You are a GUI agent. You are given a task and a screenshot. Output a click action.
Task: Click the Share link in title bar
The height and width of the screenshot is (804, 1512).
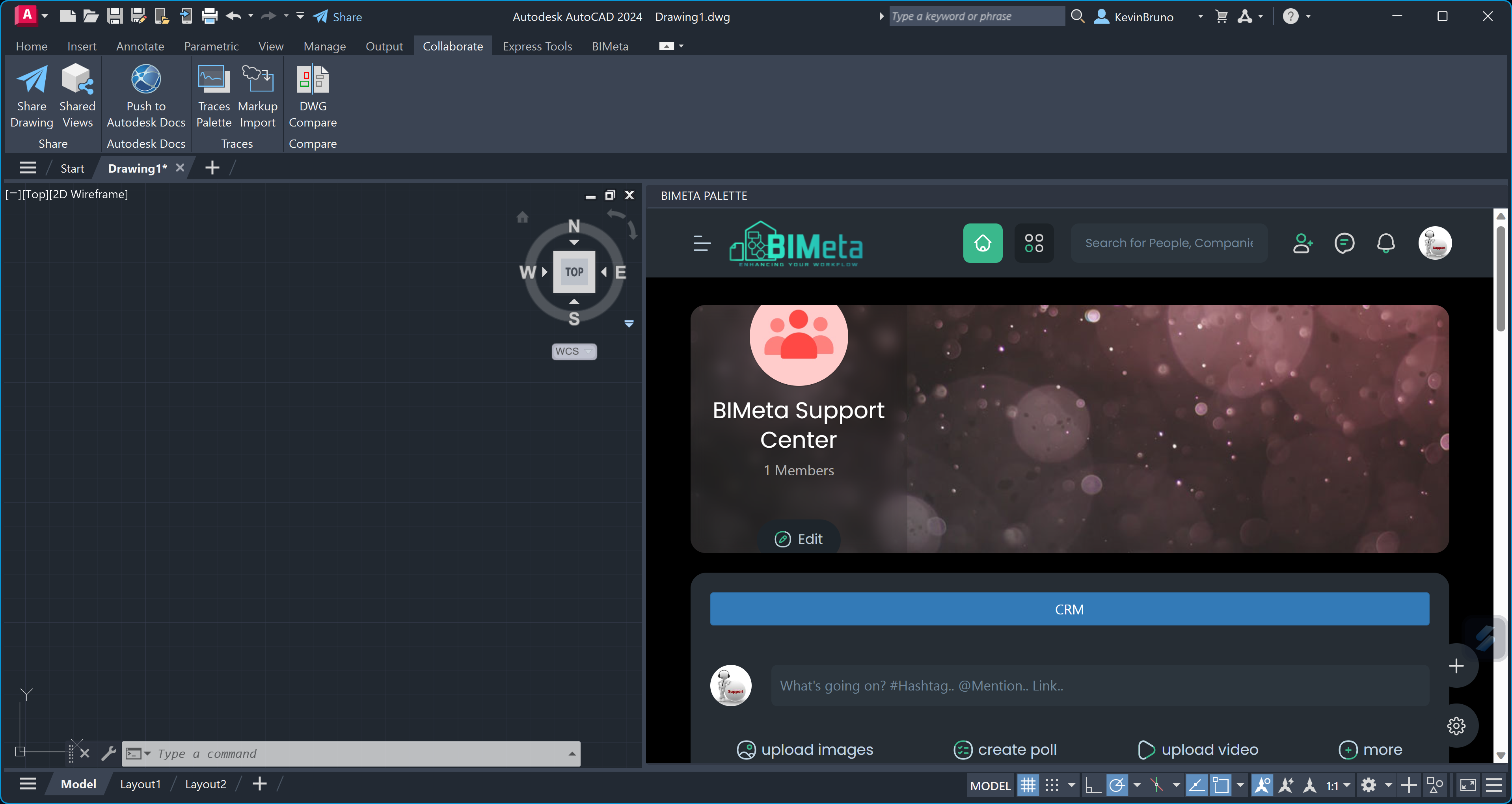[337, 17]
